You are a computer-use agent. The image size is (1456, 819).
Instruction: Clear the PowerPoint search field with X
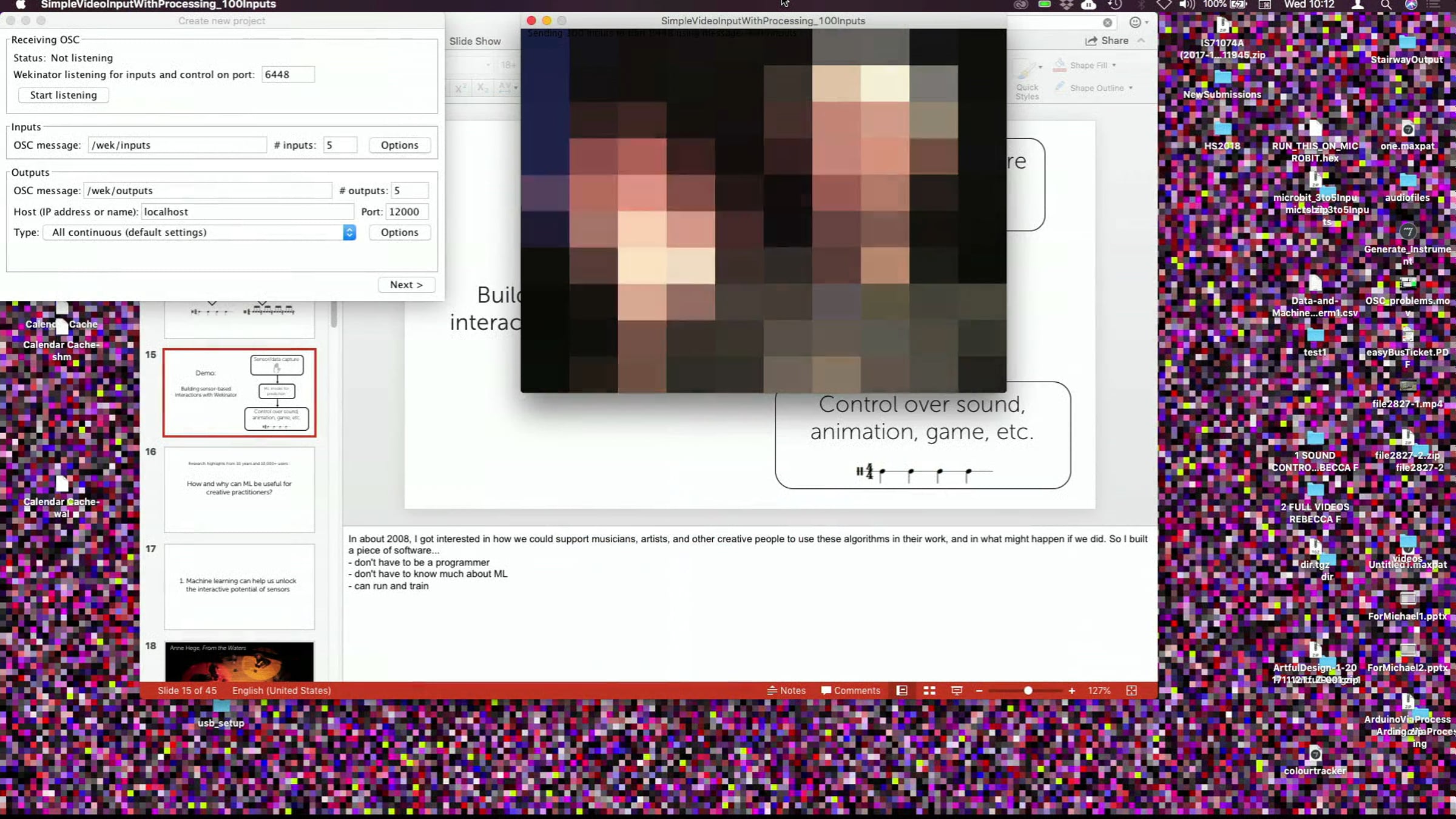pos(1108,22)
